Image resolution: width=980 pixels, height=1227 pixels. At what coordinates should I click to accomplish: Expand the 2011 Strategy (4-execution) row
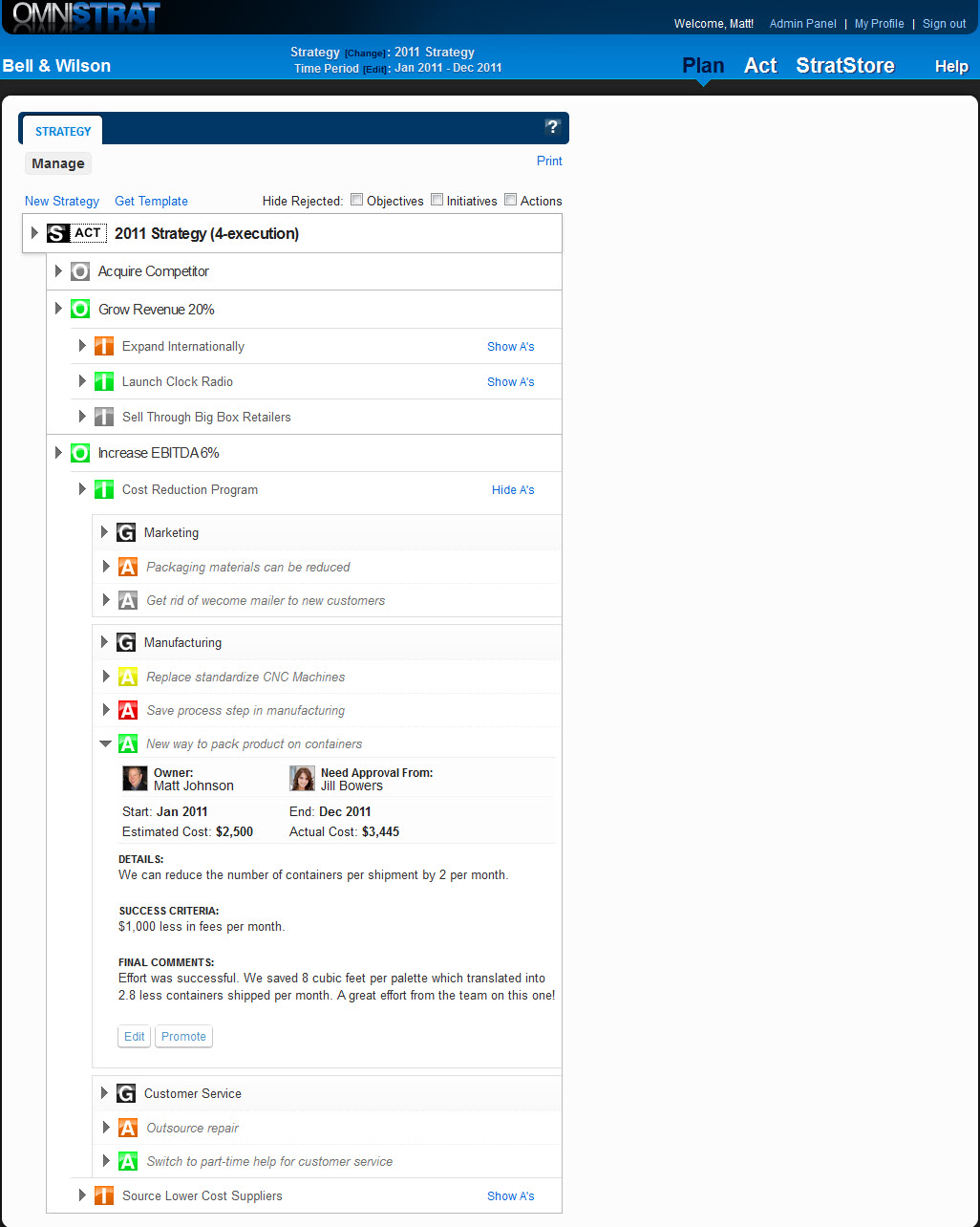point(35,233)
